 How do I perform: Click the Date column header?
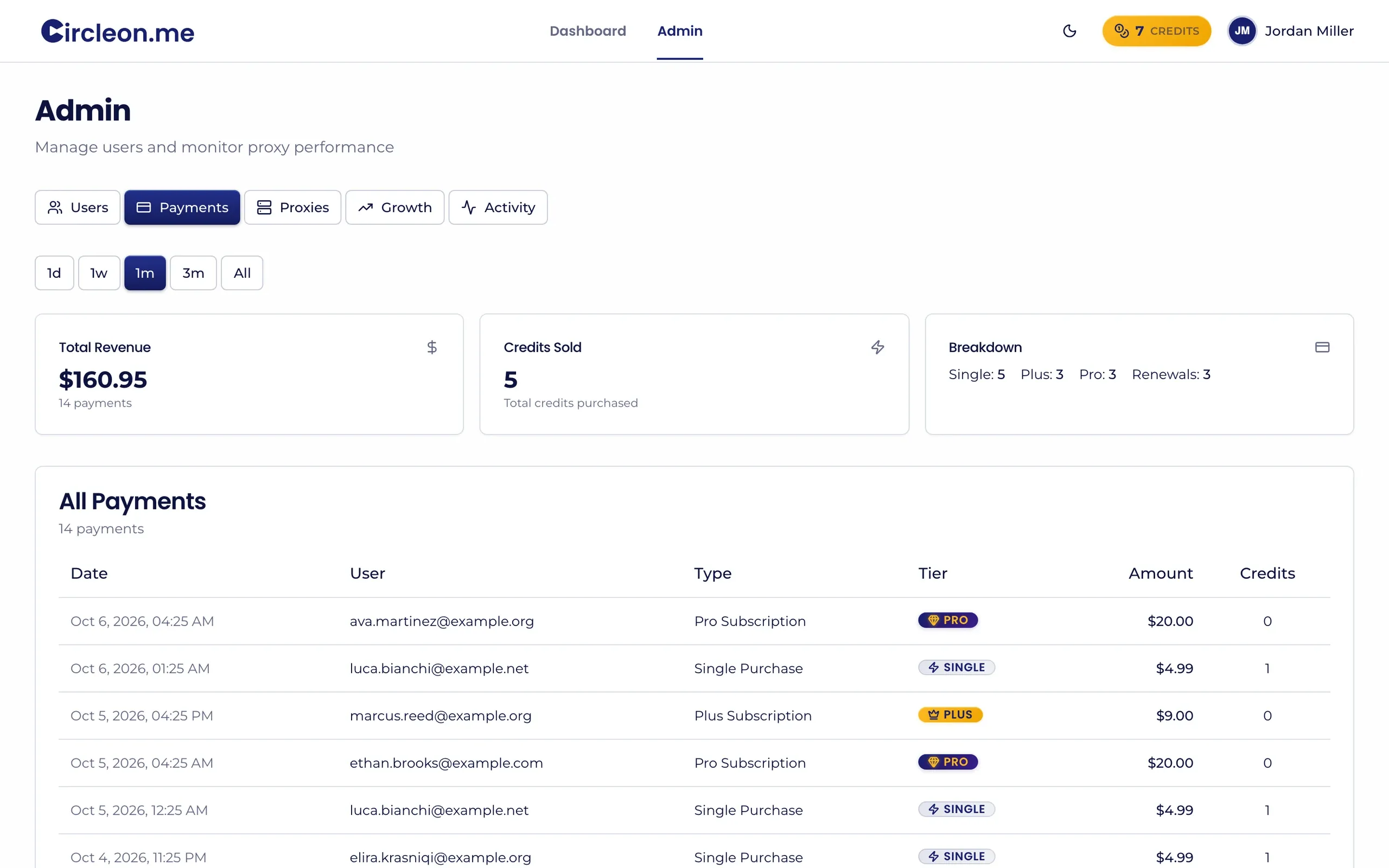pyautogui.click(x=89, y=573)
